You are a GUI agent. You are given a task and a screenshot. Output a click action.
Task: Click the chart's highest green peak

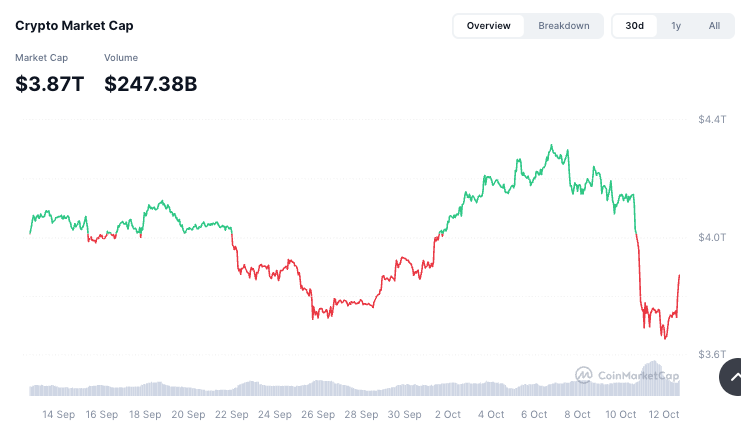[x=551, y=146]
